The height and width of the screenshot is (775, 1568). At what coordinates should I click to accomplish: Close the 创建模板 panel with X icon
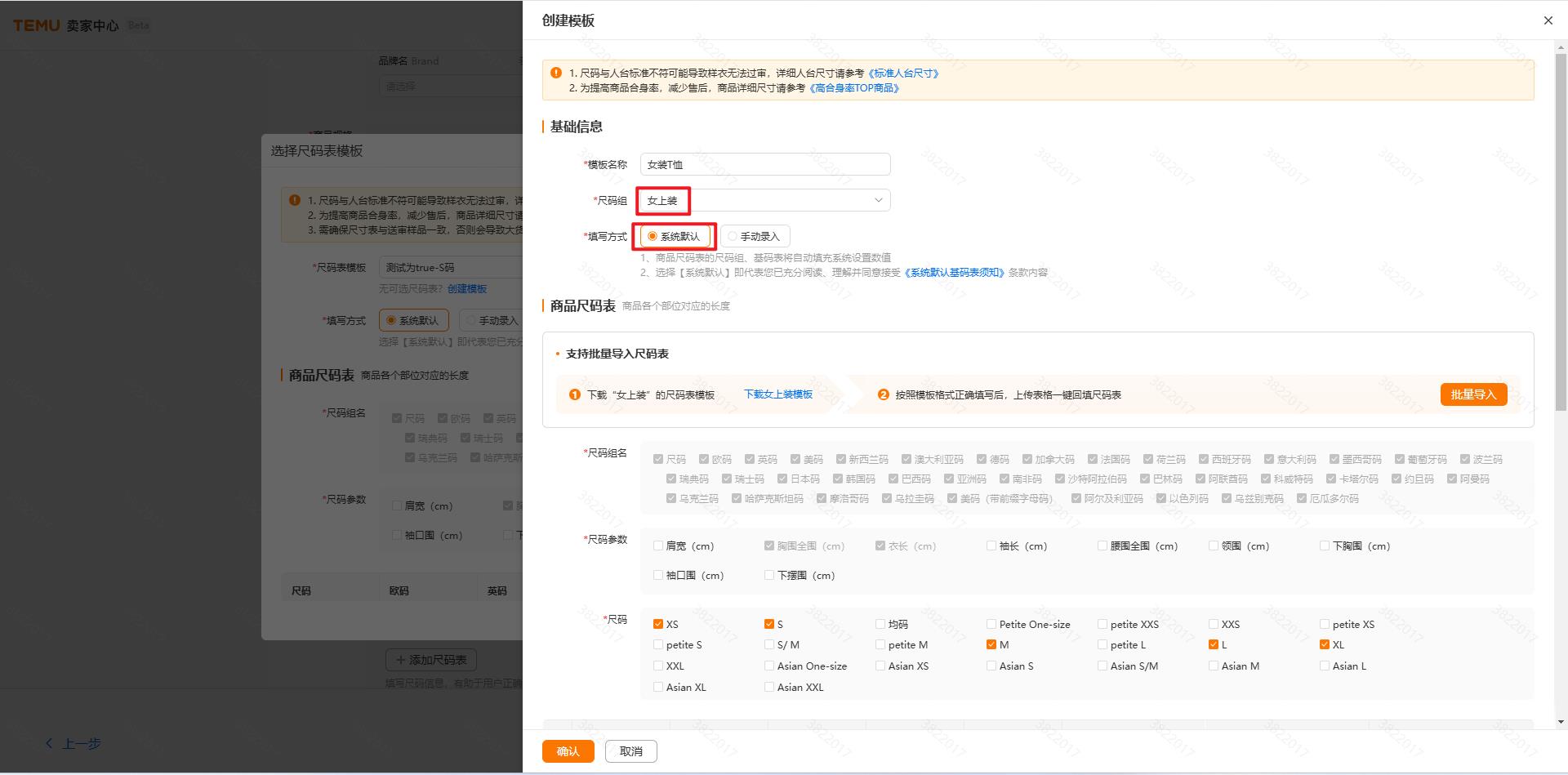pos(1548,20)
